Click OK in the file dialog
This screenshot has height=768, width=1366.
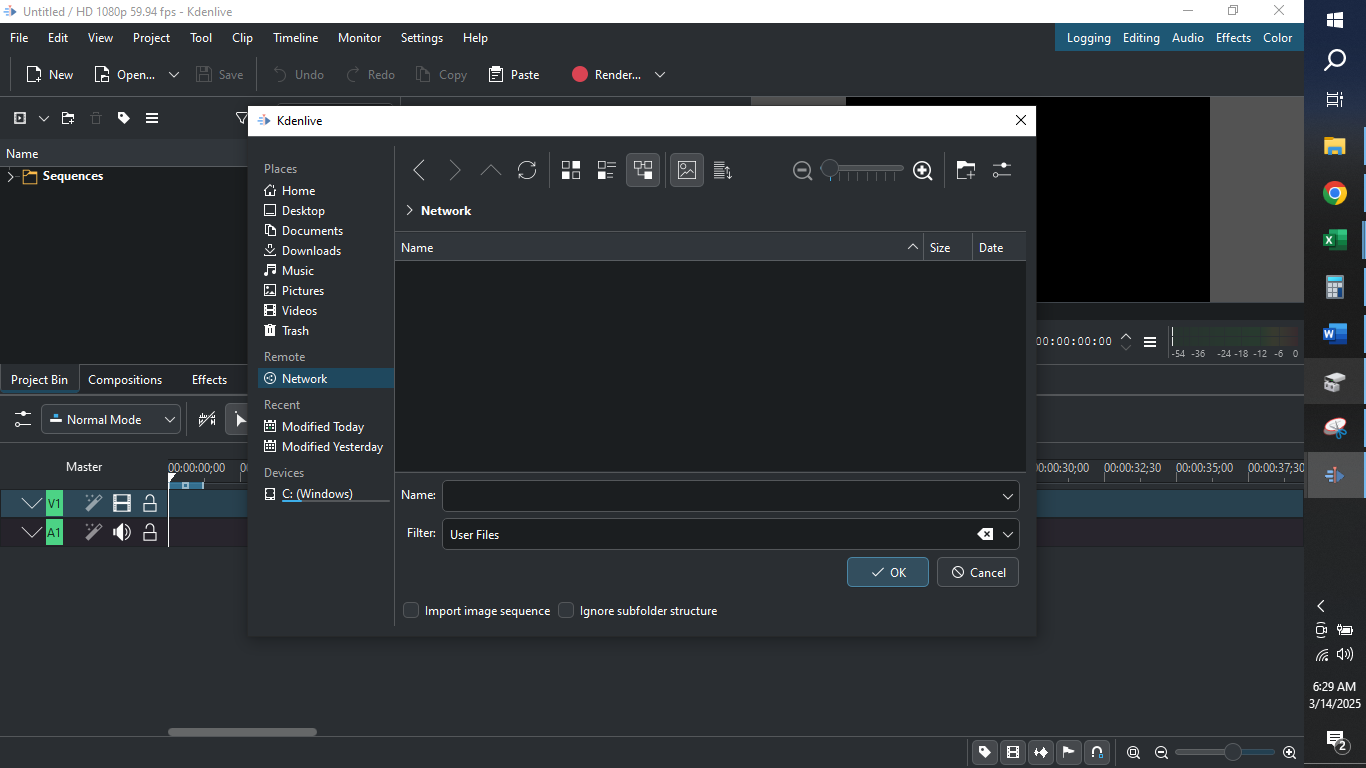point(888,572)
